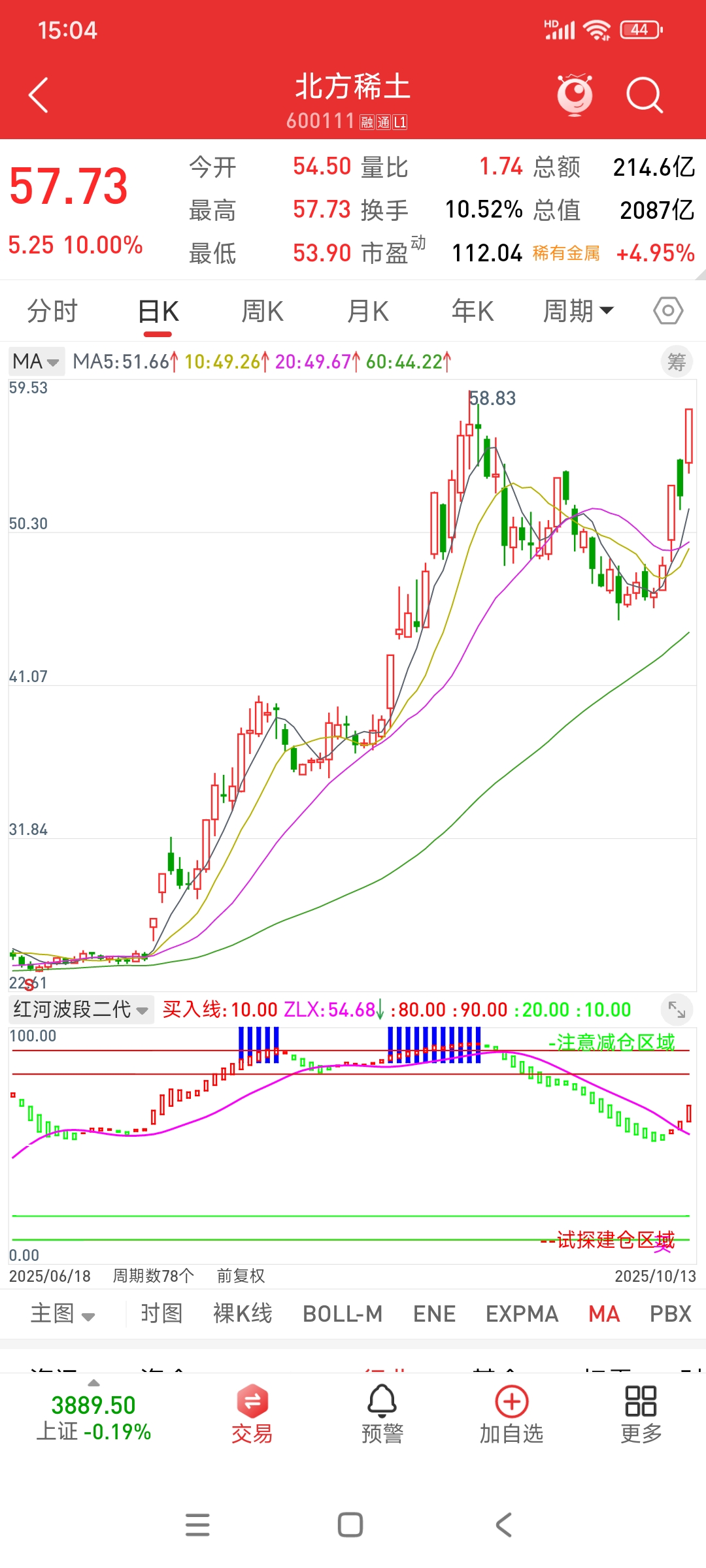The image size is (706, 1568).
Task: Tap 周期数78个 label
Action: pos(154,1276)
